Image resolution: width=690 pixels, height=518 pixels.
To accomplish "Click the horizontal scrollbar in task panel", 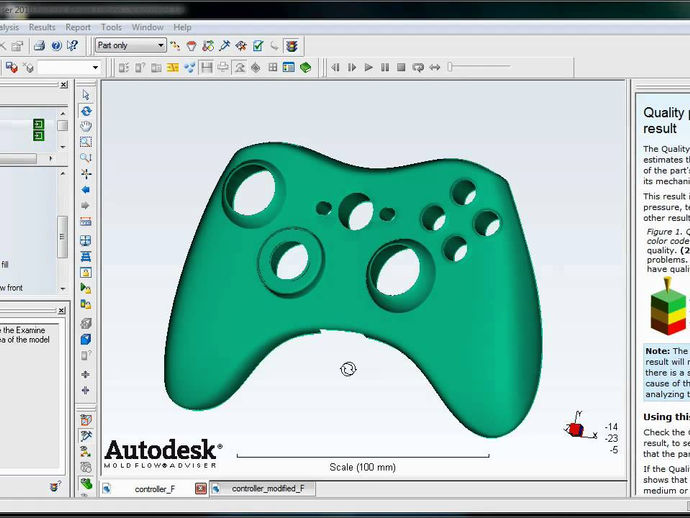I will pyautogui.click(x=18, y=158).
